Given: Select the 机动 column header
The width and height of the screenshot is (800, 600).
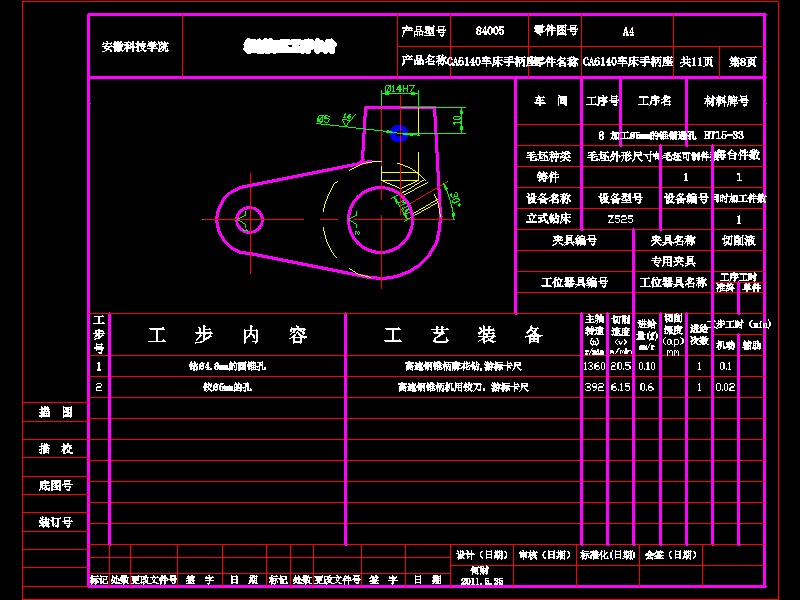Looking at the screenshot, I should pyautogui.click(x=725, y=345).
